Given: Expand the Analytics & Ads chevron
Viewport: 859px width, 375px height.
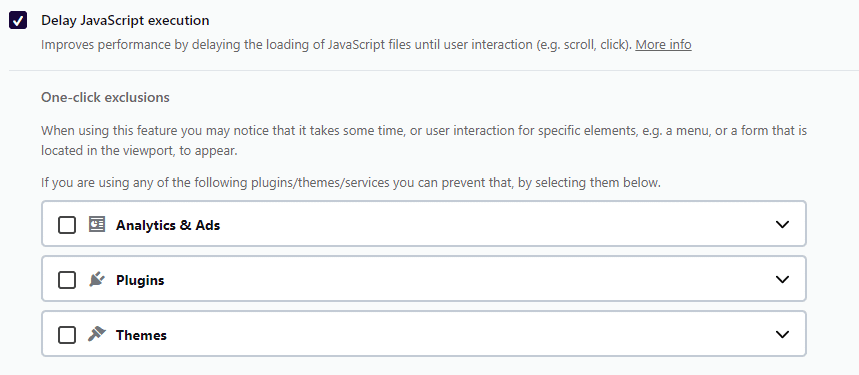Looking at the screenshot, I should [x=782, y=224].
